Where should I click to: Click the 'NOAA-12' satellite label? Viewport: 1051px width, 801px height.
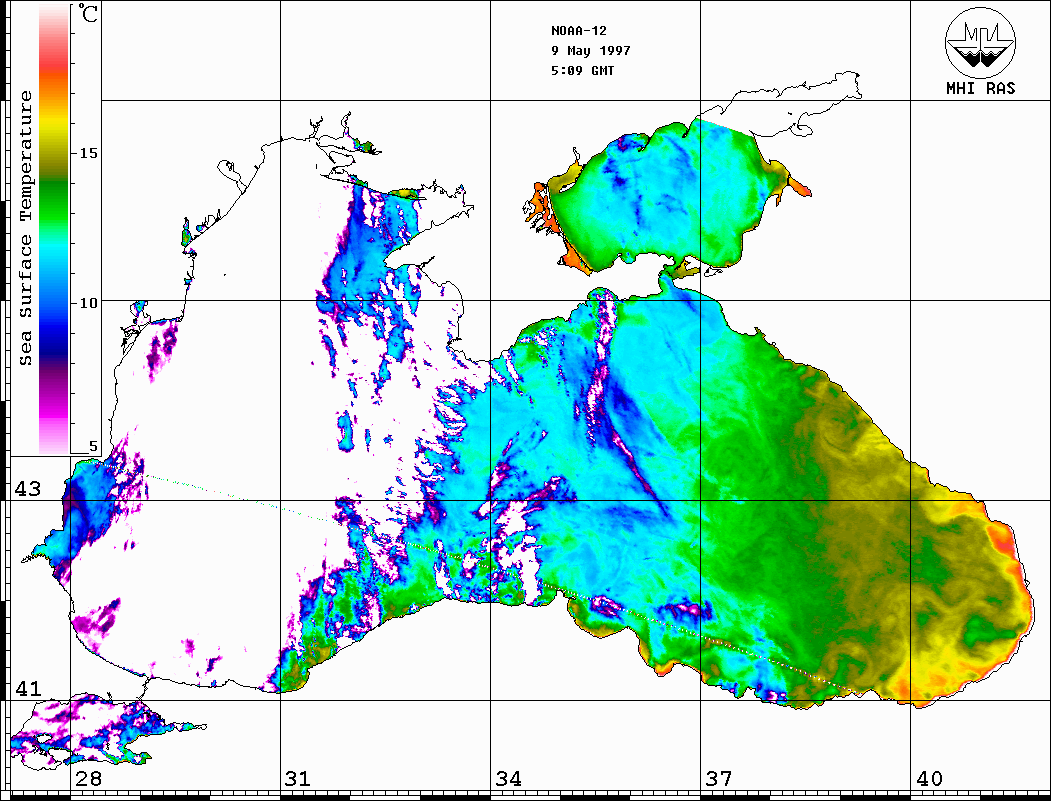coord(579,31)
